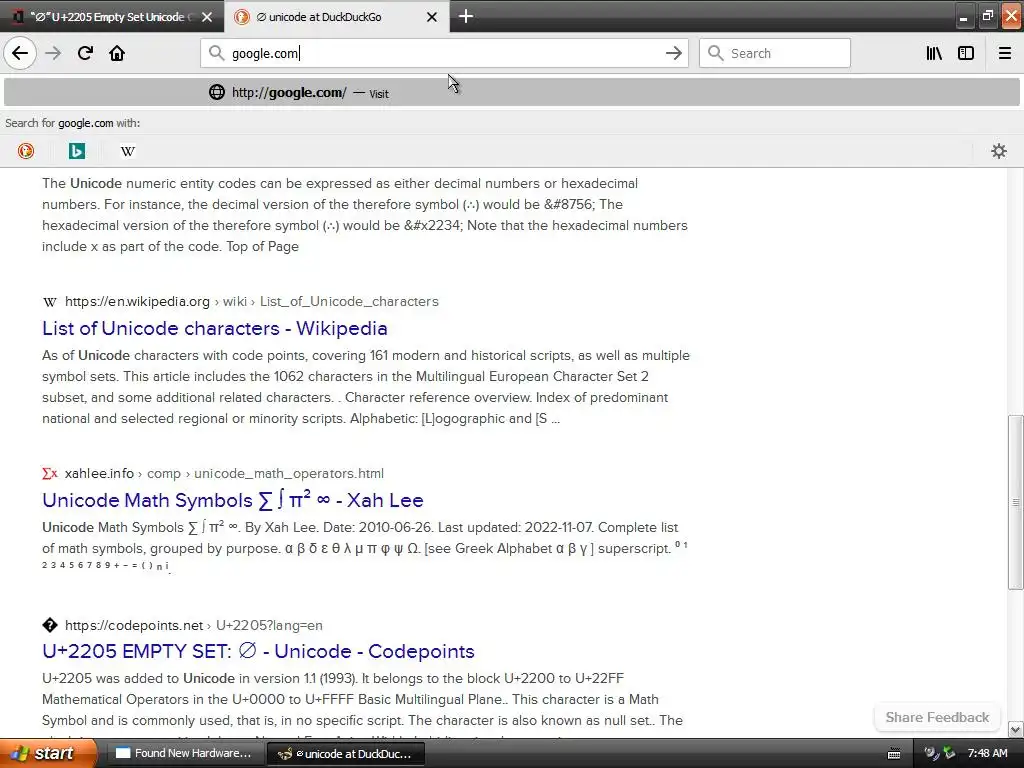This screenshot has height=768, width=1024.
Task: Go back to the previous page
Action: [x=20, y=53]
